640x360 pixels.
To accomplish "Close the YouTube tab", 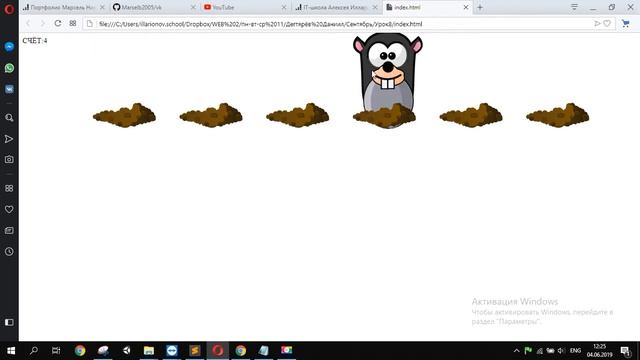I will (284, 7).
